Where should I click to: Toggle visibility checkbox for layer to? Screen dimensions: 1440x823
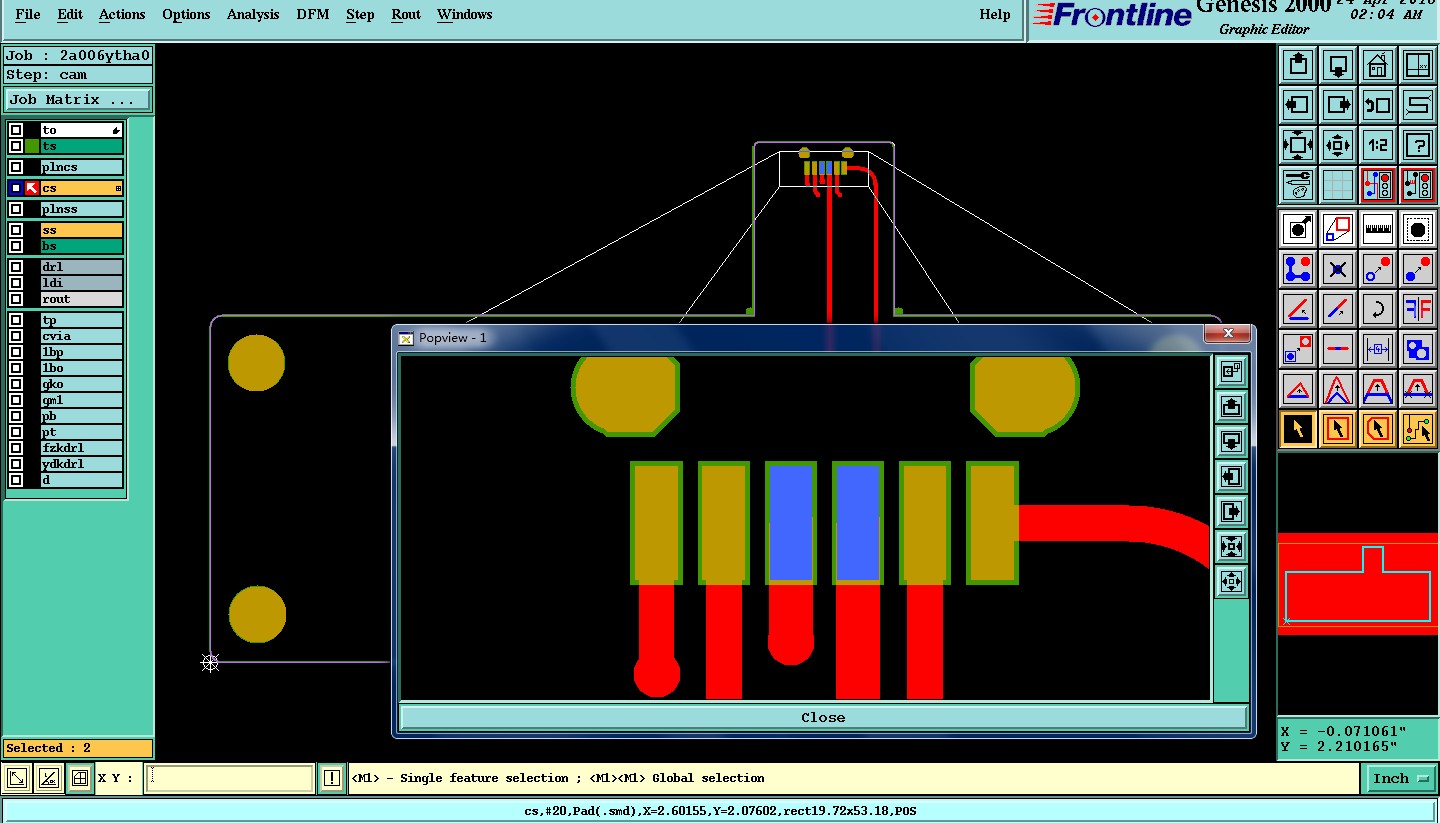coord(16,130)
